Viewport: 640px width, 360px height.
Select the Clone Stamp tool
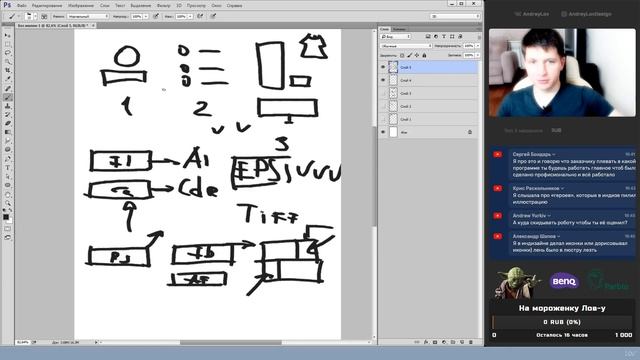coord(7,106)
